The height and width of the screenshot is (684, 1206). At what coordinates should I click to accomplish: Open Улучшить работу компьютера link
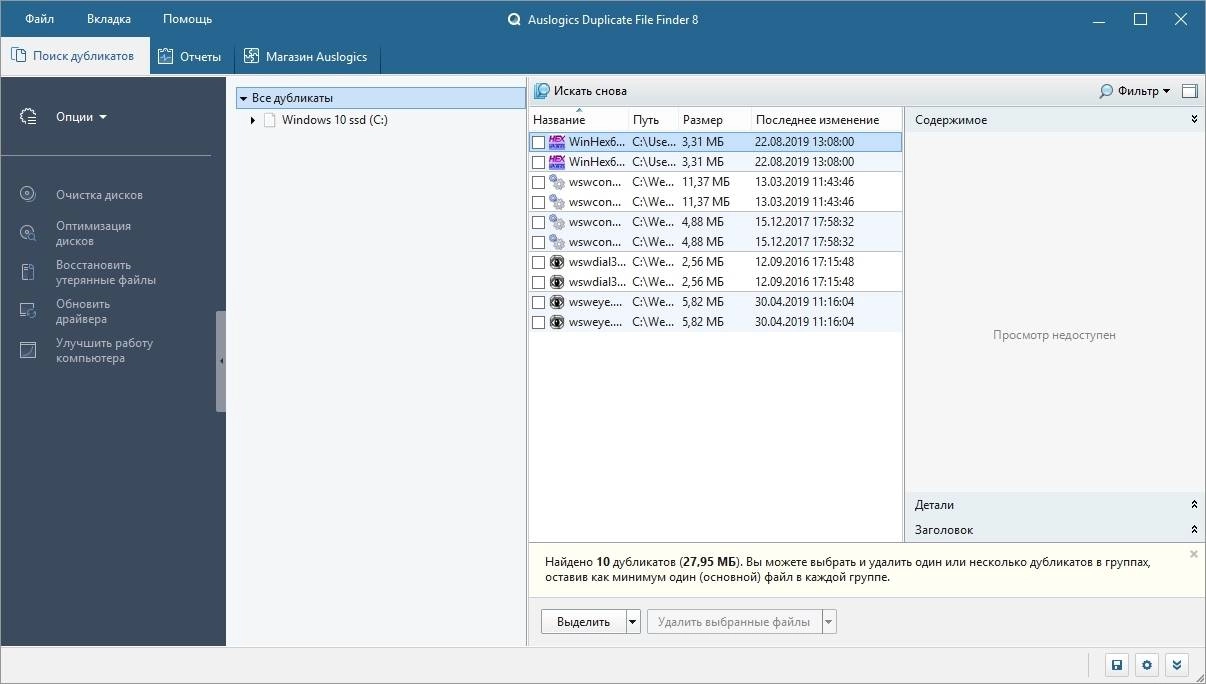(104, 350)
